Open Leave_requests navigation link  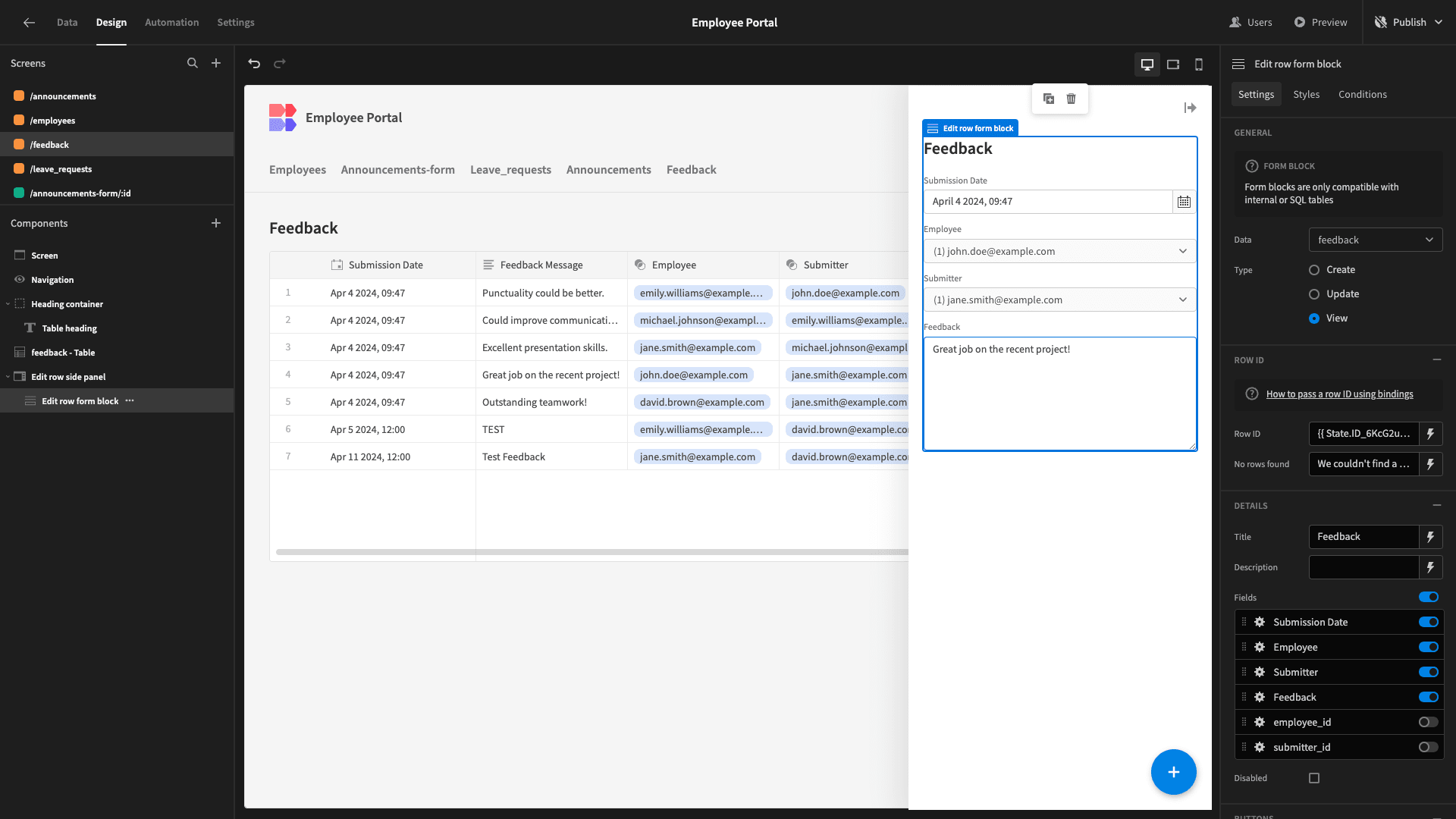pyautogui.click(x=510, y=170)
